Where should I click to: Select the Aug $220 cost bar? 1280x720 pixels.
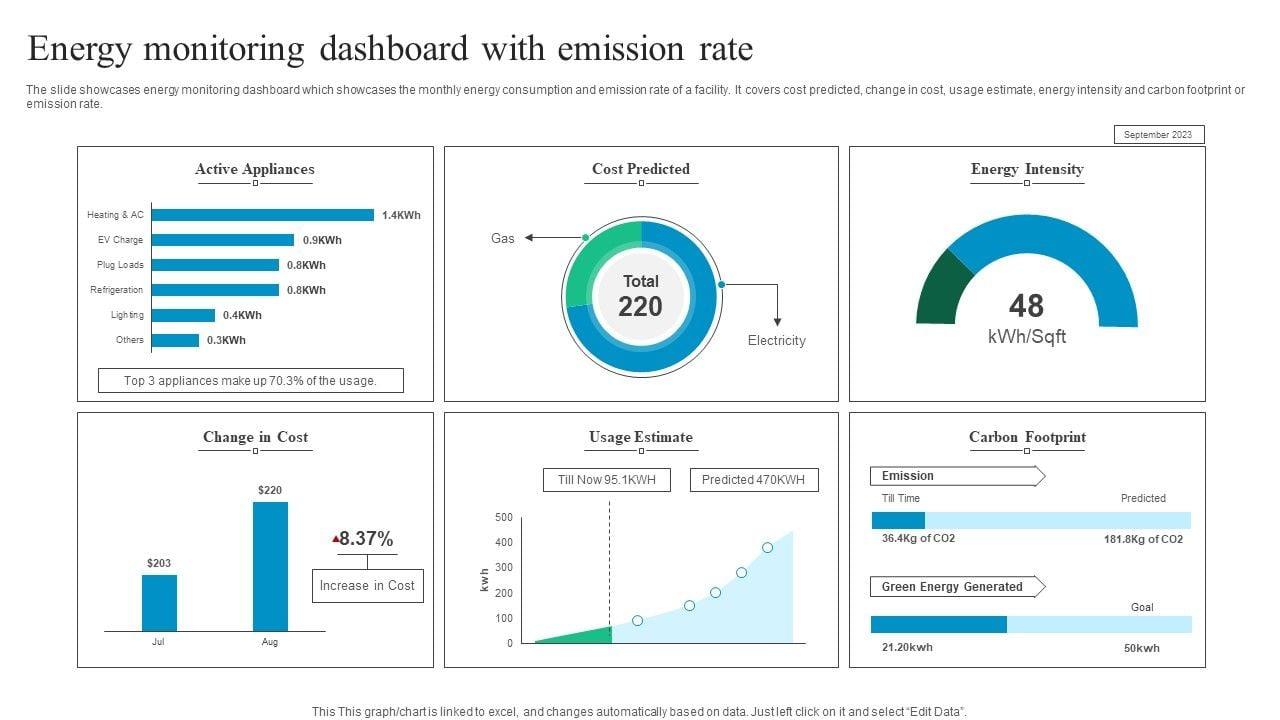point(270,566)
